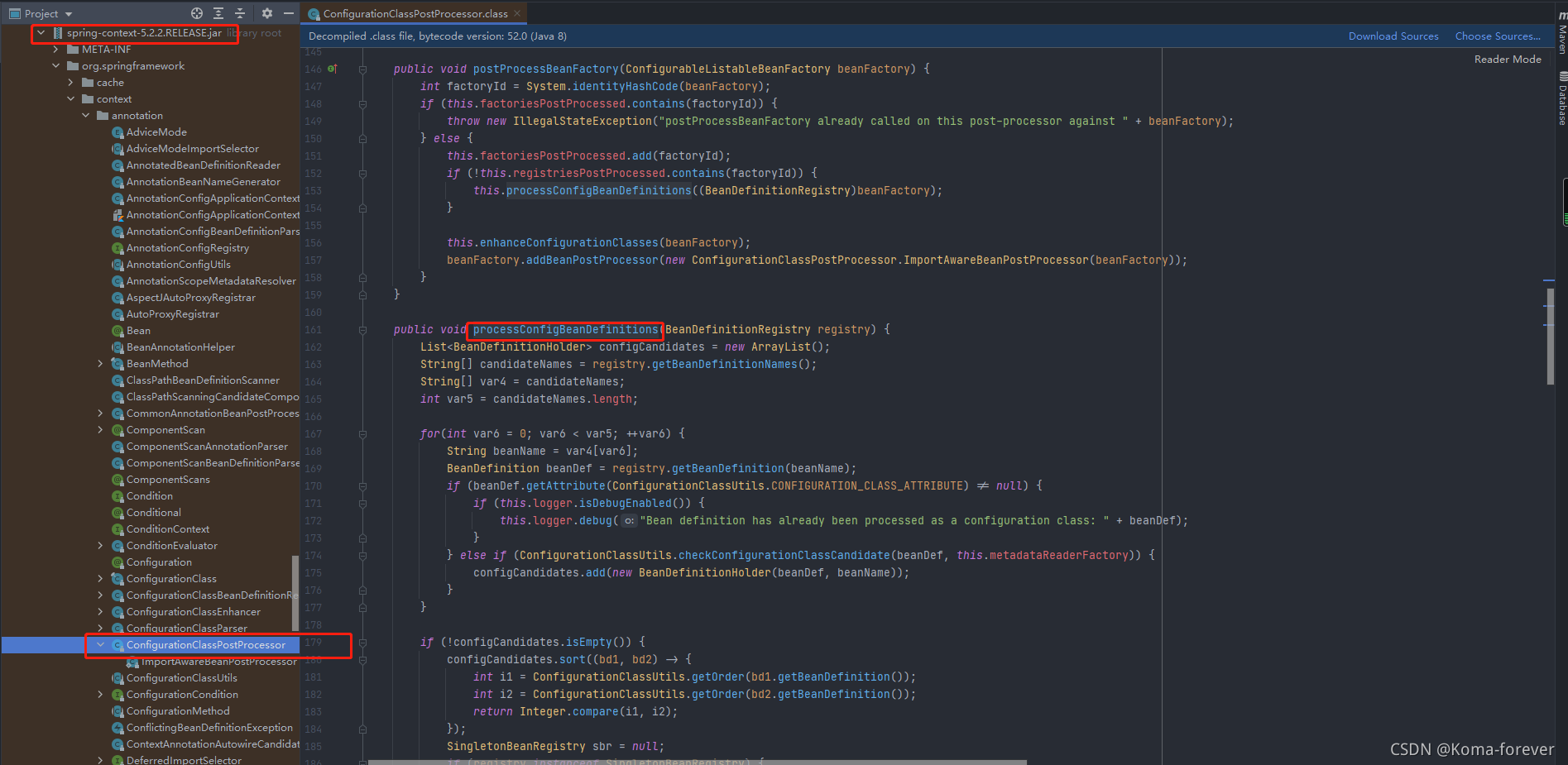Collapse the ConfigurationClassPostProcessor node
Image resolution: width=1568 pixels, height=765 pixels.
[100, 645]
